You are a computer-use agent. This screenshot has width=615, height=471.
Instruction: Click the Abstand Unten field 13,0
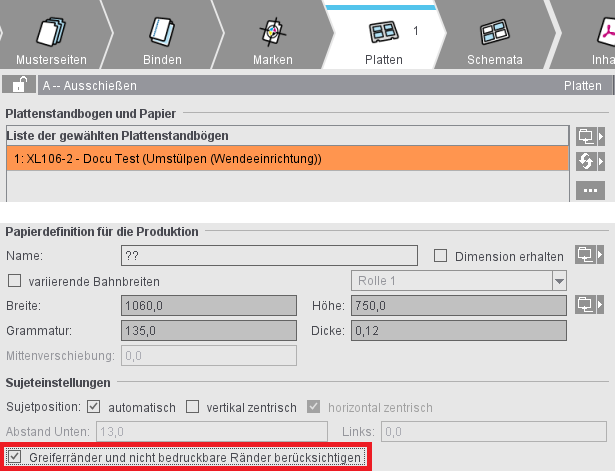(212, 431)
